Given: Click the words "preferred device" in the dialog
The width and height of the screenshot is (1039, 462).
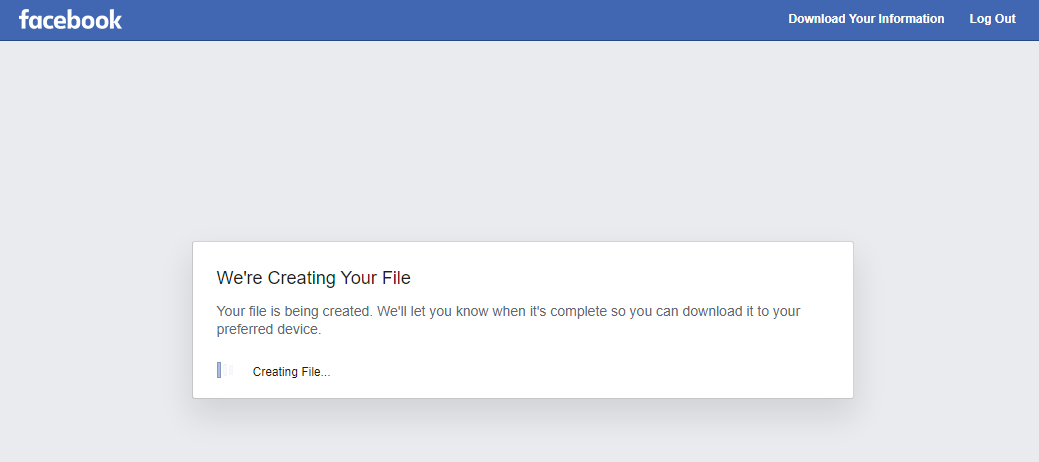Looking at the screenshot, I should point(268,329).
